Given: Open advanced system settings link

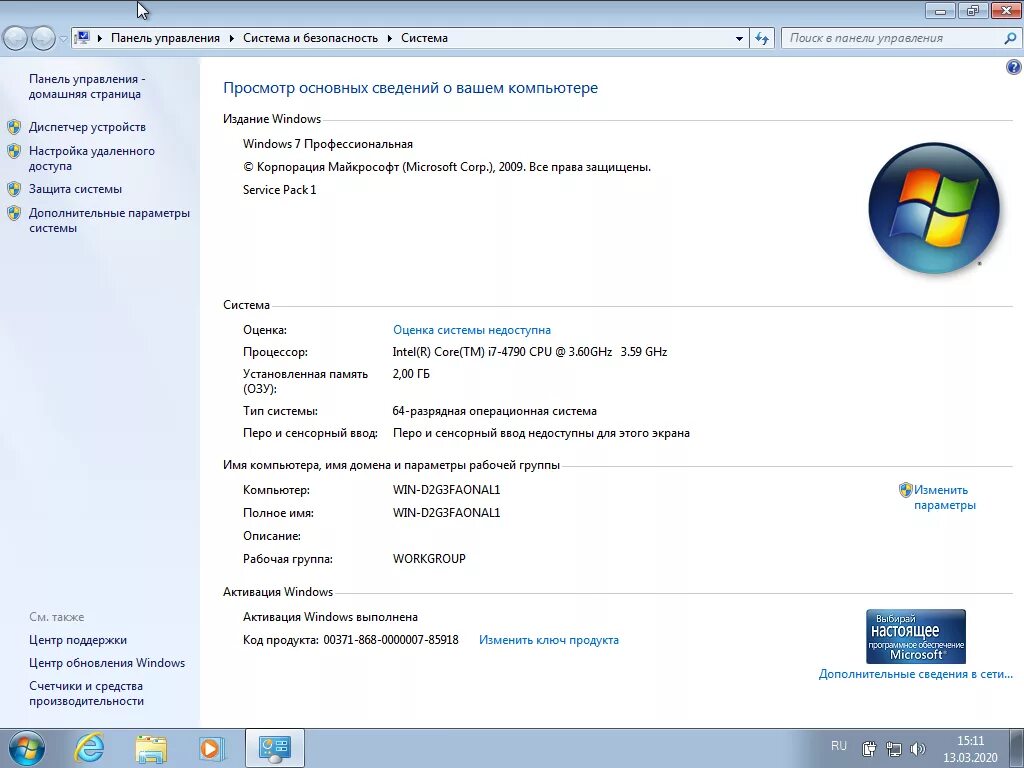Looking at the screenshot, I should 109,220.
